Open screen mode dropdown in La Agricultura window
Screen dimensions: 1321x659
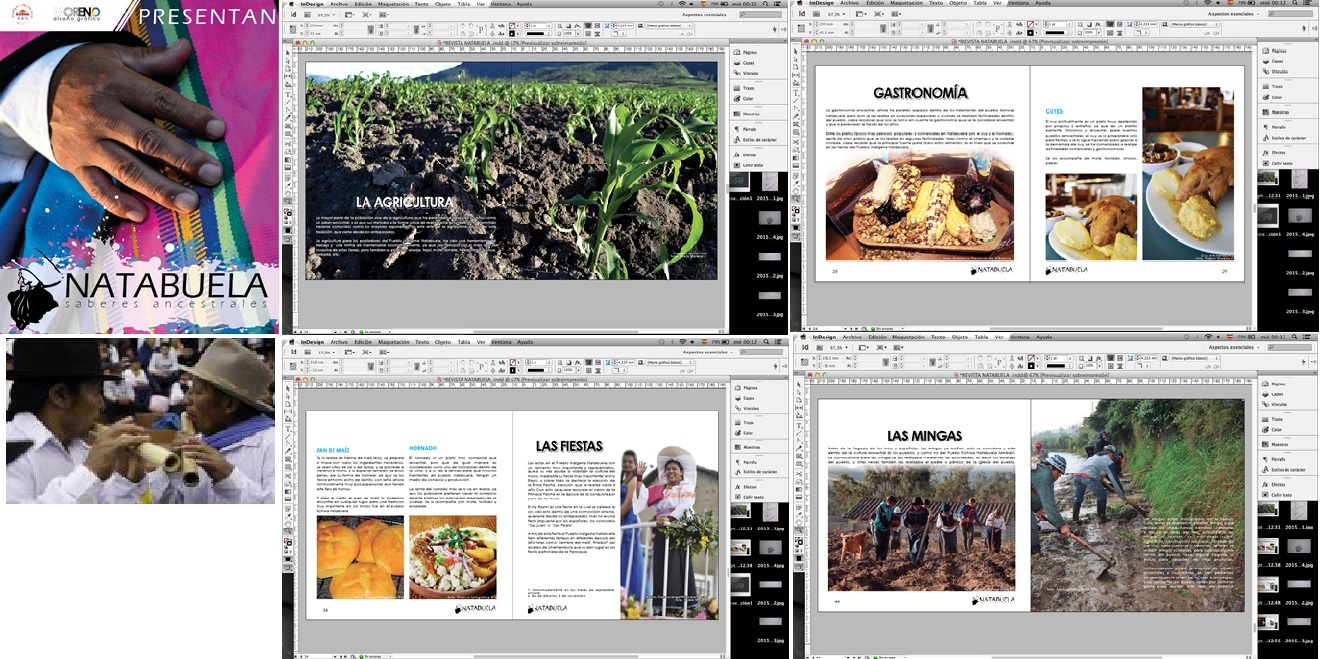(367, 14)
